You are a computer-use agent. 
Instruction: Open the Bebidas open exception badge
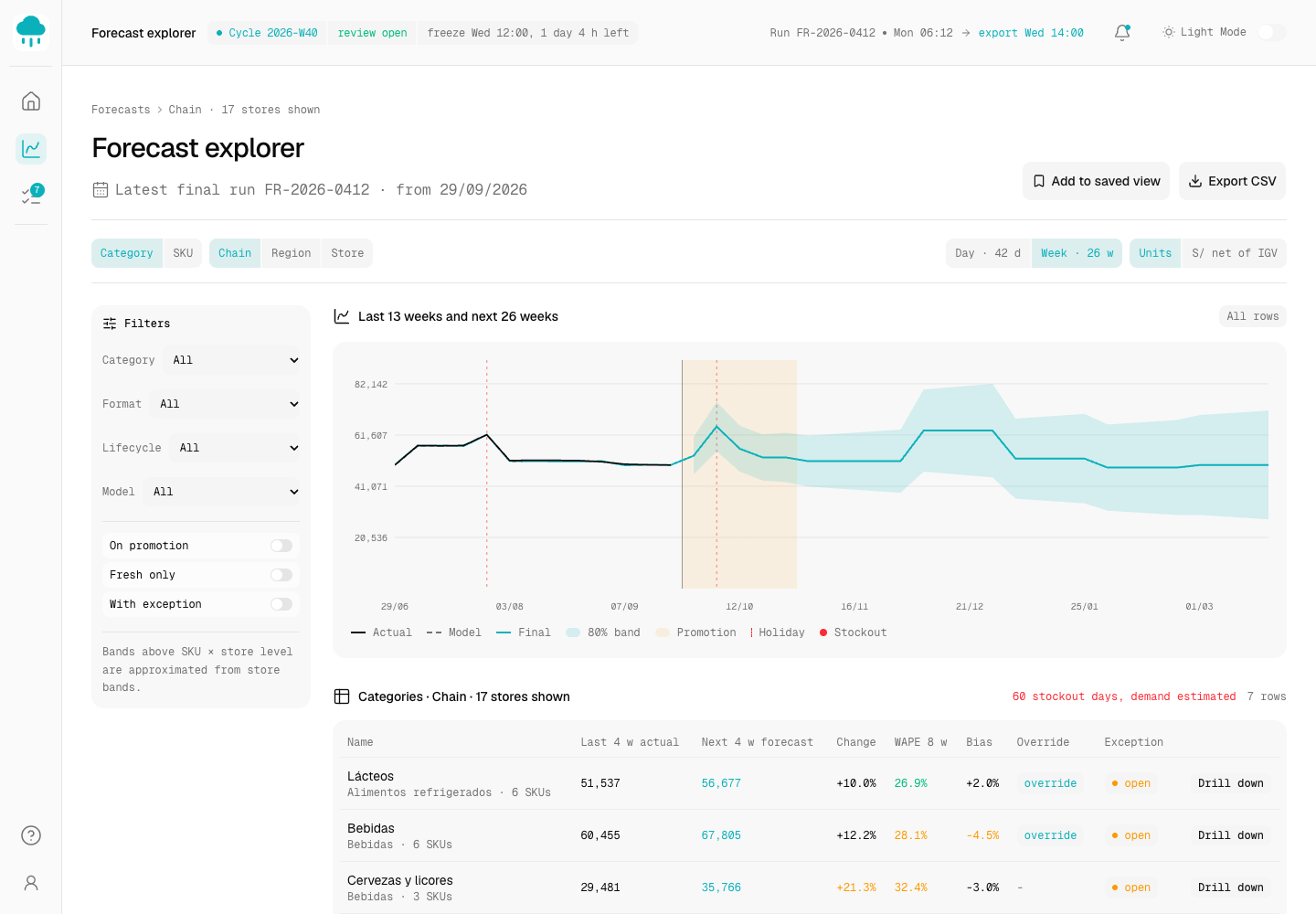point(1130,835)
